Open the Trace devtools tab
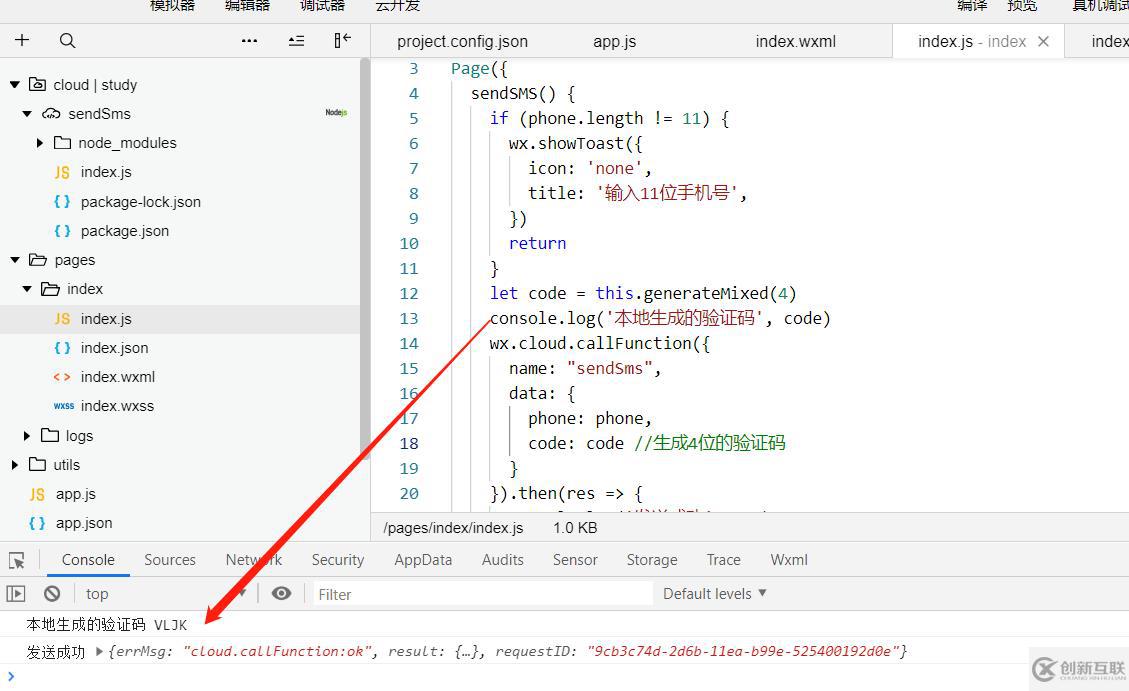 point(724,560)
